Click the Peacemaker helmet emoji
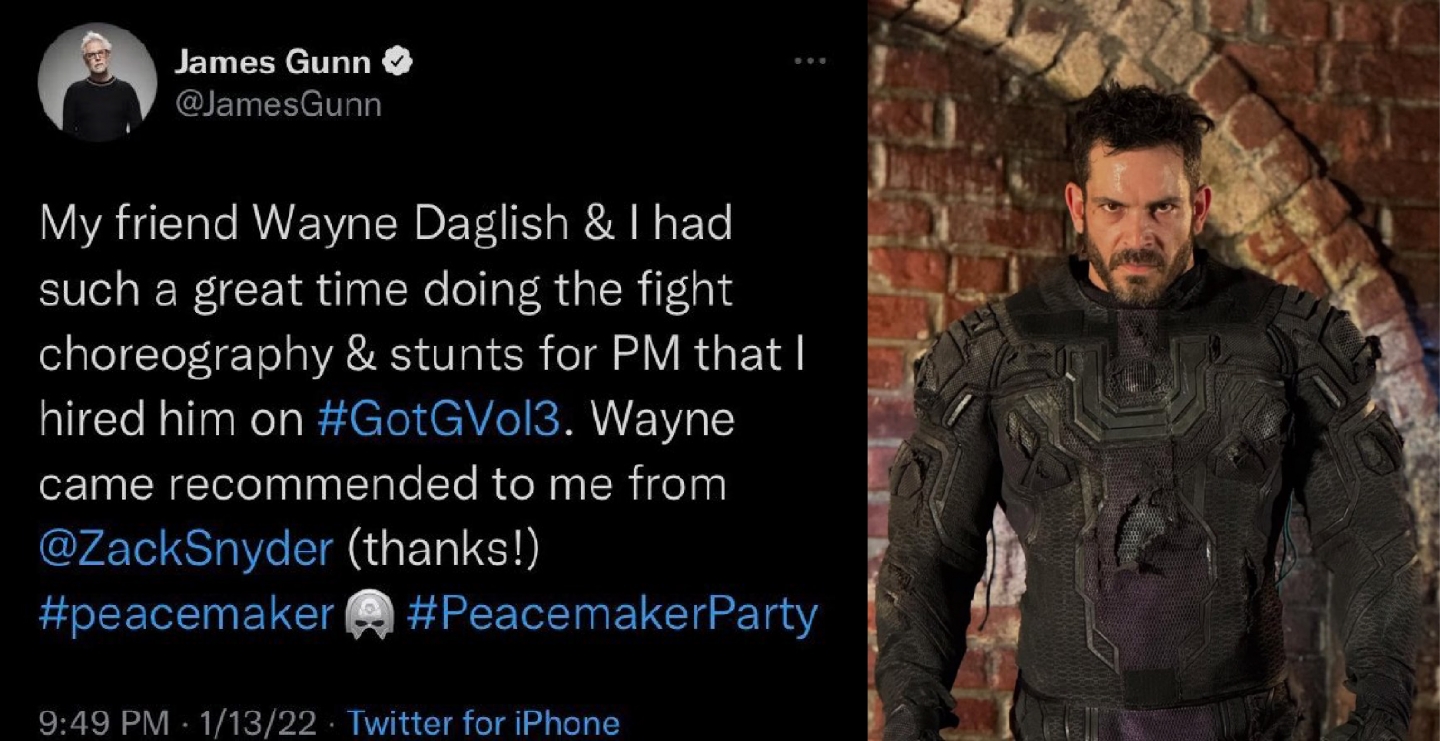The image size is (1440, 741). pos(369,613)
